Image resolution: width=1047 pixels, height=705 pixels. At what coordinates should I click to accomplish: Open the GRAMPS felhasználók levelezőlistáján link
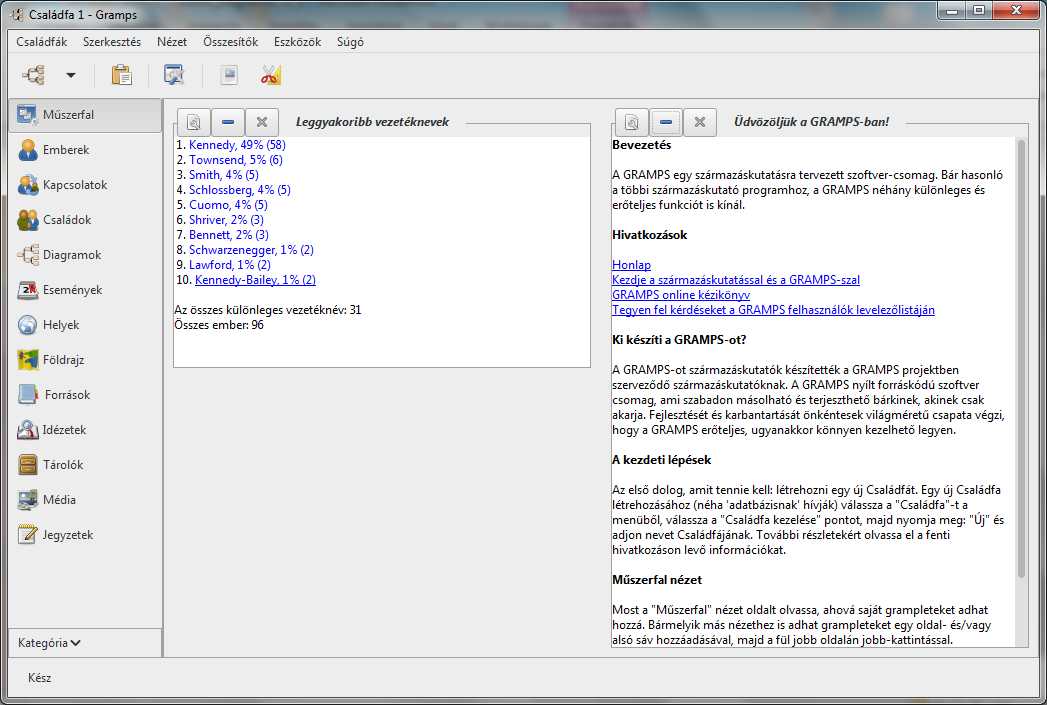coord(773,310)
